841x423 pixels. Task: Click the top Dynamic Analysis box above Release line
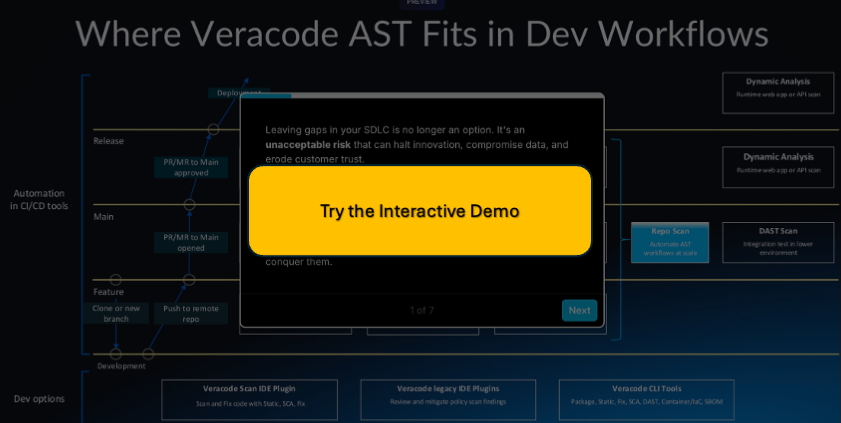(x=778, y=93)
